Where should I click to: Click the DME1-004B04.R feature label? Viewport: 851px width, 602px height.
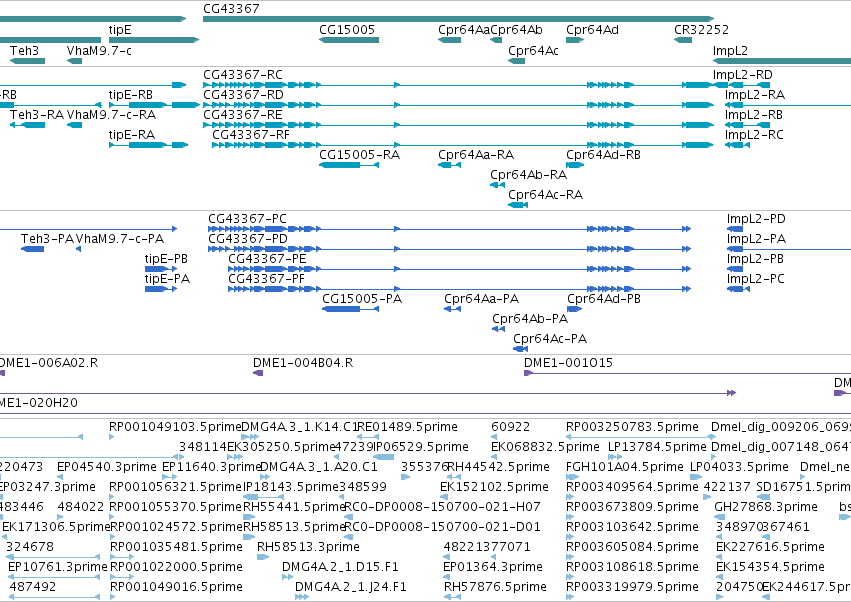(303, 363)
